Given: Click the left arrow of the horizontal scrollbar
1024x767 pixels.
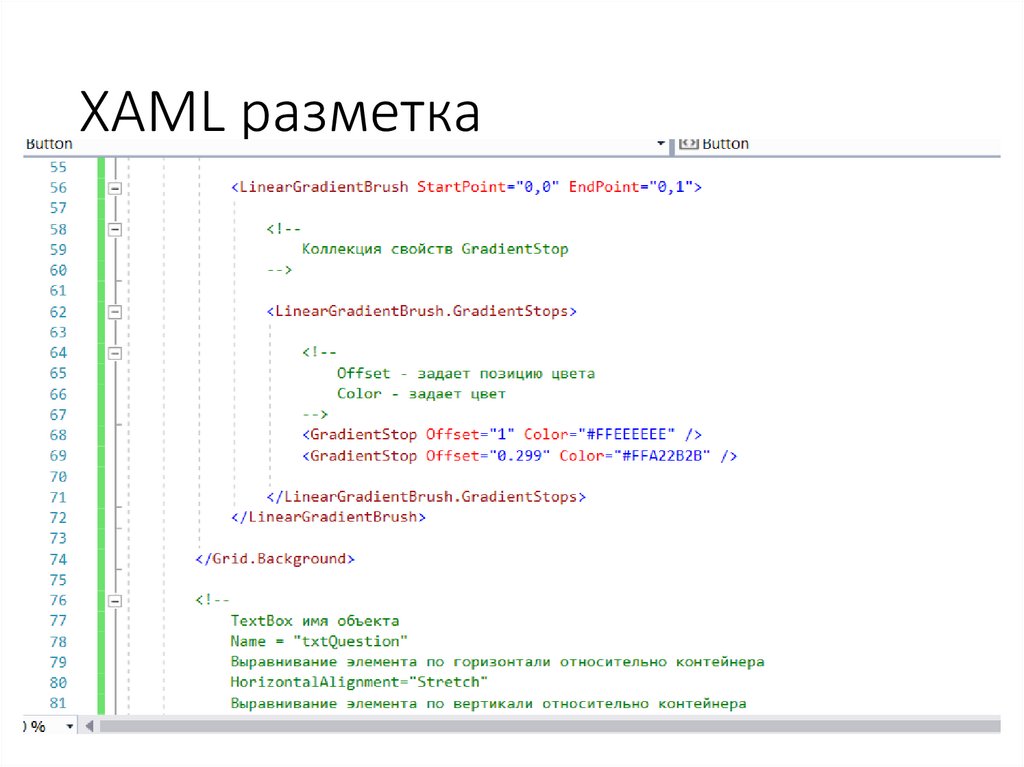Looking at the screenshot, I should [x=89, y=726].
